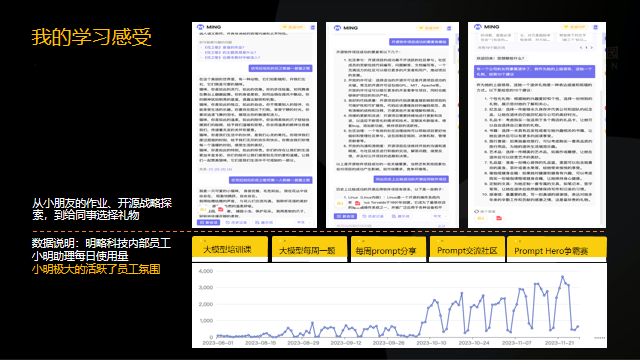Go to next page of prompt cards in third panel
Viewport: 640px width, 360px height.
pyautogui.click(x=591, y=48)
